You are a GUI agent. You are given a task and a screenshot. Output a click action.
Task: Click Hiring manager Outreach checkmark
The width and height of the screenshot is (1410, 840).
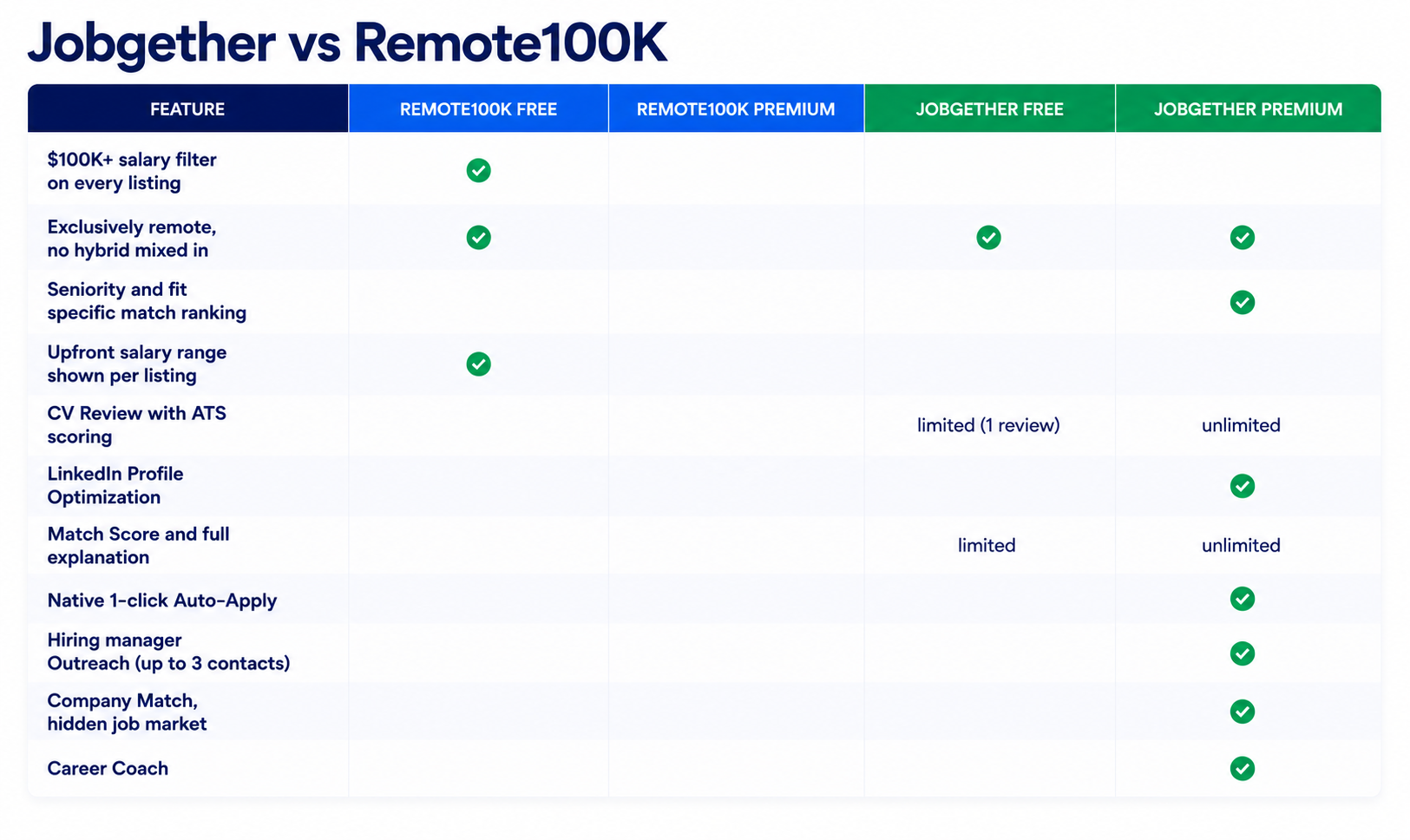[x=1242, y=653]
